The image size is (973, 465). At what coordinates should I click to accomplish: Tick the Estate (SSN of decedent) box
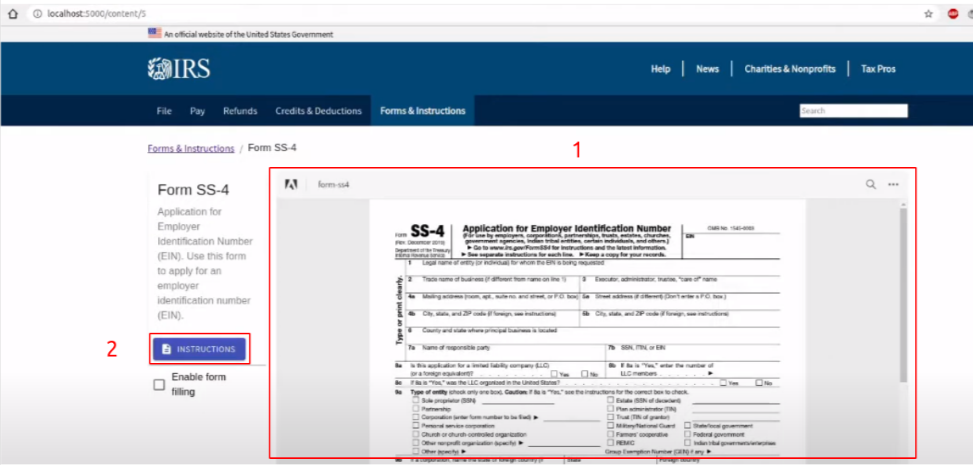[611, 400]
